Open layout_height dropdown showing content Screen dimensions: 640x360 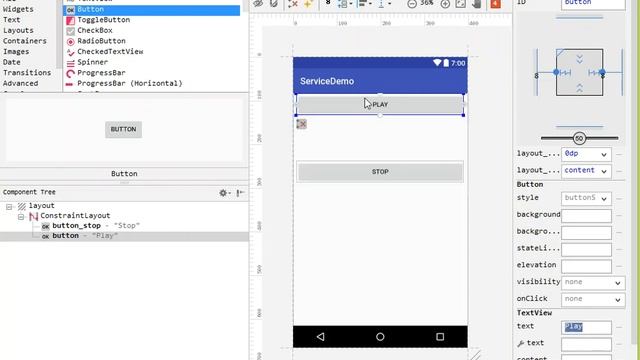click(x=586, y=171)
